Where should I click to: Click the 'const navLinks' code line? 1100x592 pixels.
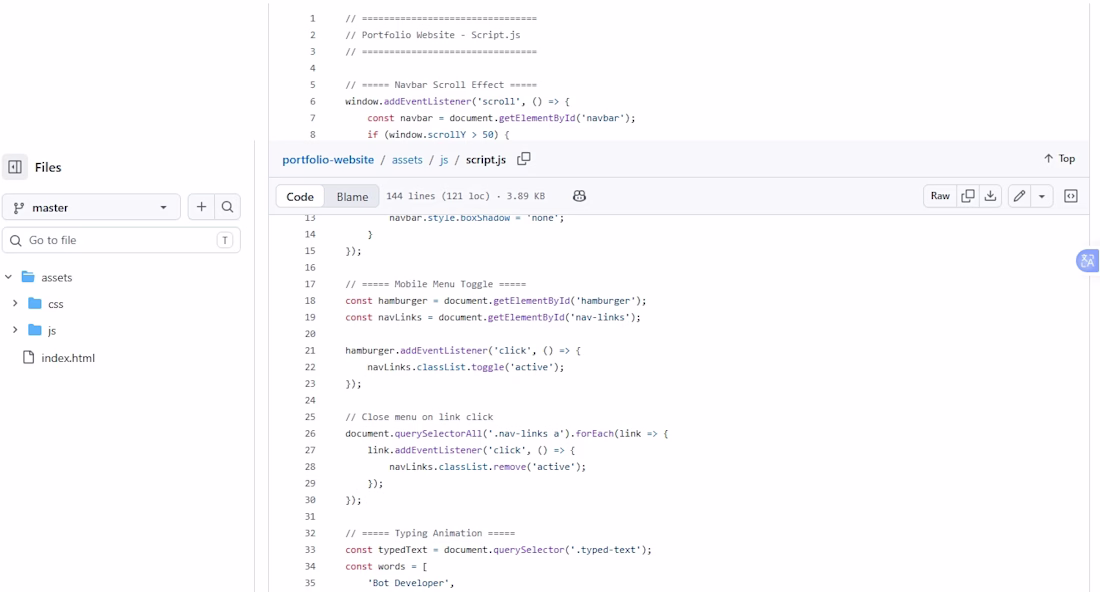(x=492, y=317)
